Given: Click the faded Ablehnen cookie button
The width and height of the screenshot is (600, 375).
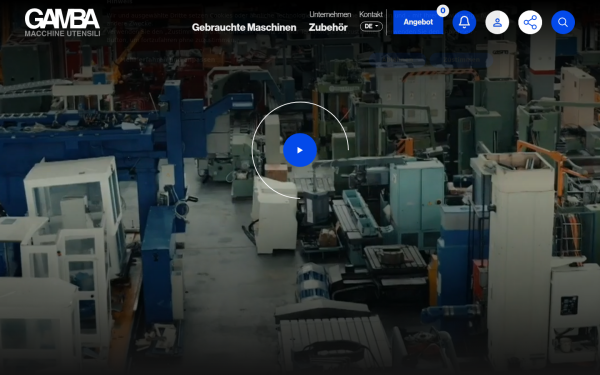Looking at the screenshot, I should tap(397, 60).
